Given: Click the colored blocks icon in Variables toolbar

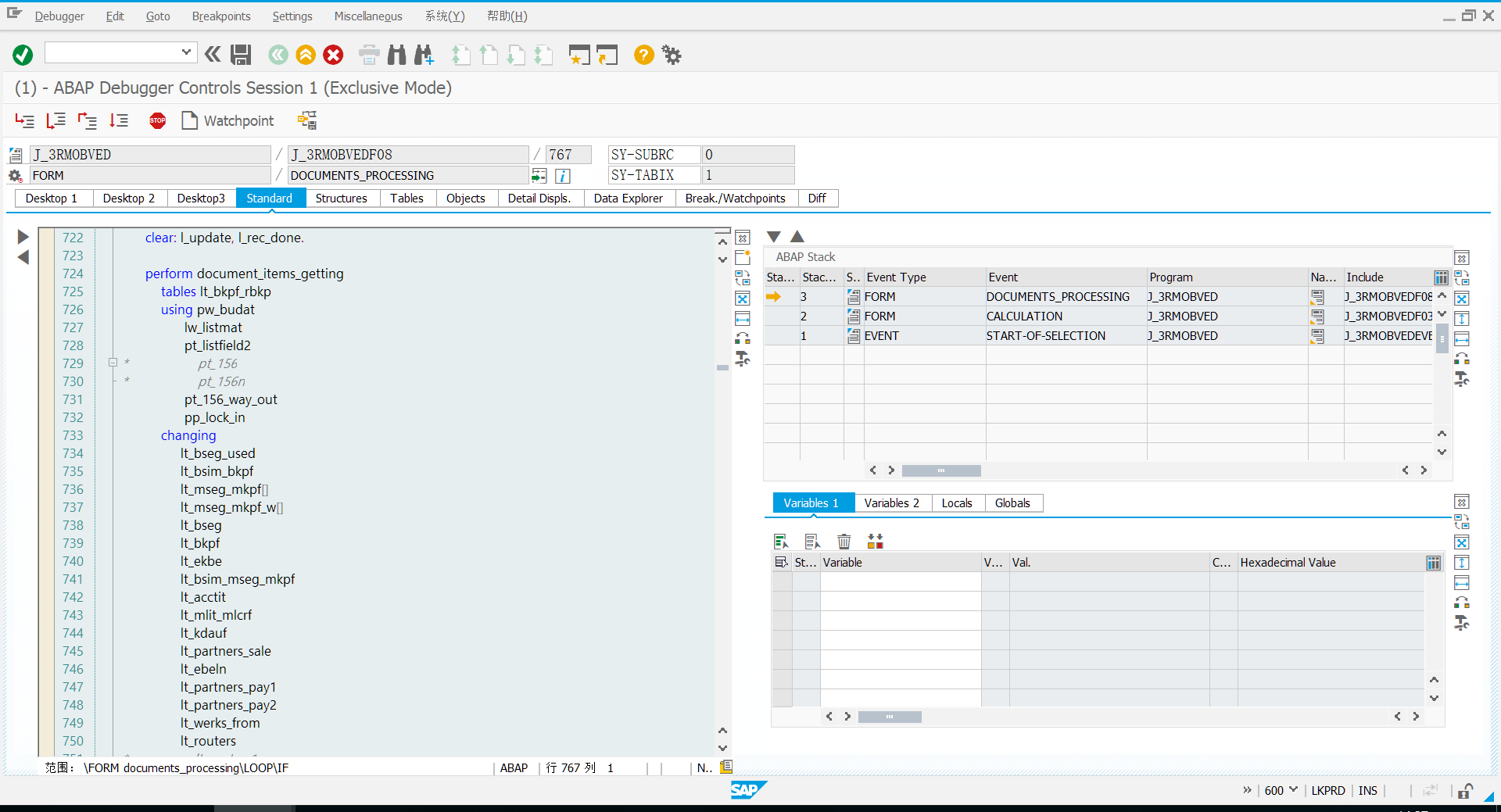Looking at the screenshot, I should pyautogui.click(x=876, y=541).
